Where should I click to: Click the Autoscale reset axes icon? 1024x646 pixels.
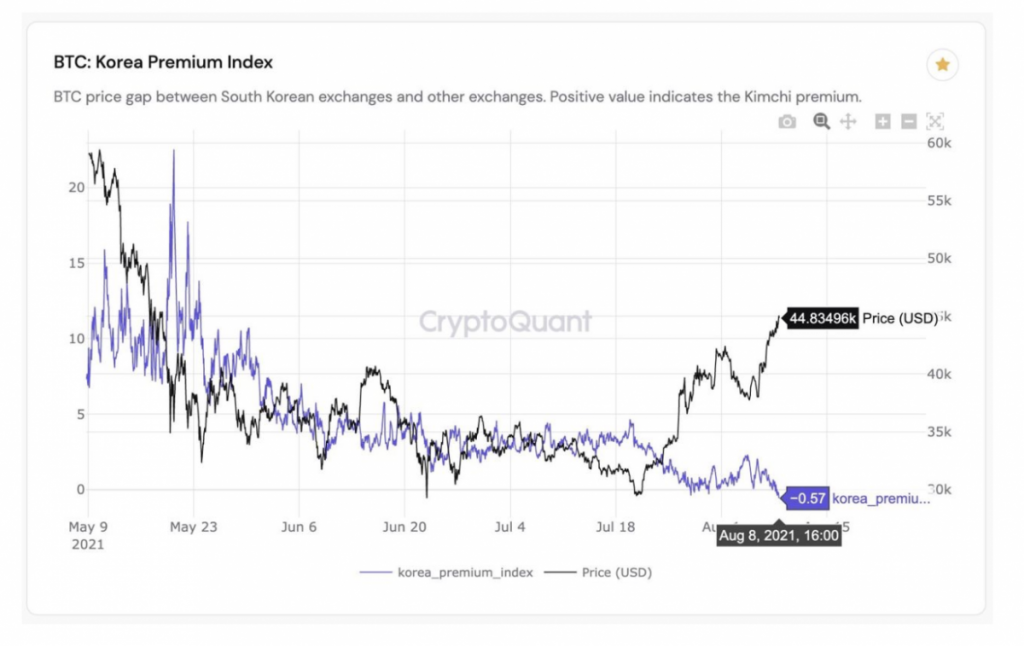pyautogui.click(x=935, y=122)
